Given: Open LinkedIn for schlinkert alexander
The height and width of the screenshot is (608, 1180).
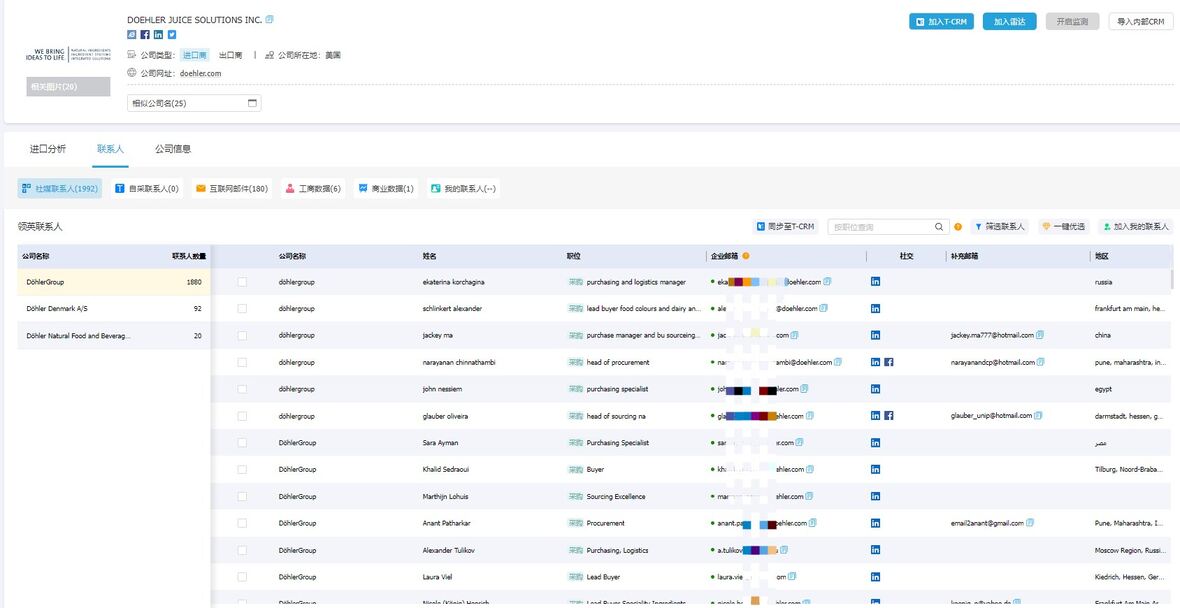Looking at the screenshot, I should [875, 309].
